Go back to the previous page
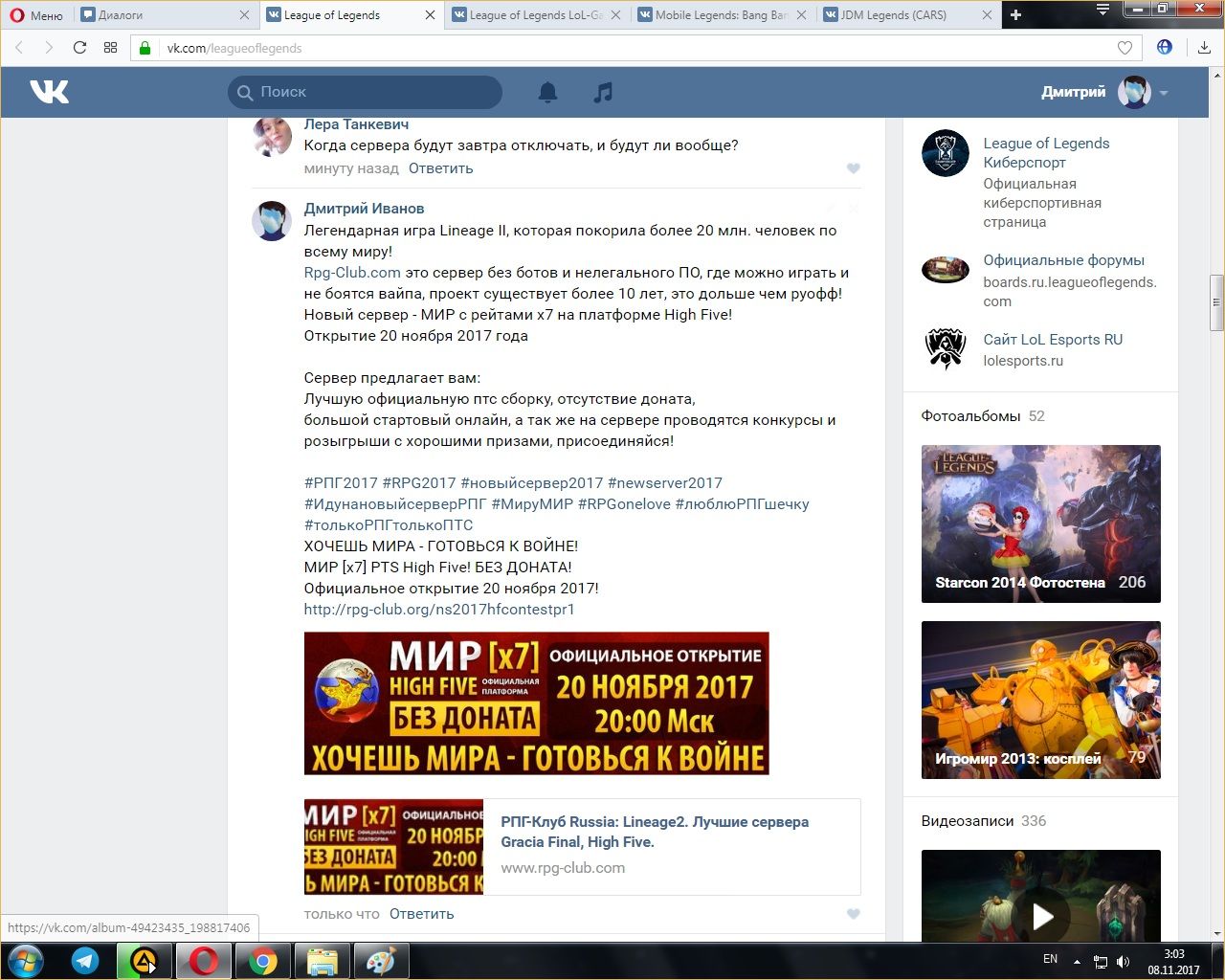This screenshot has height=980, width=1225. 20,48
